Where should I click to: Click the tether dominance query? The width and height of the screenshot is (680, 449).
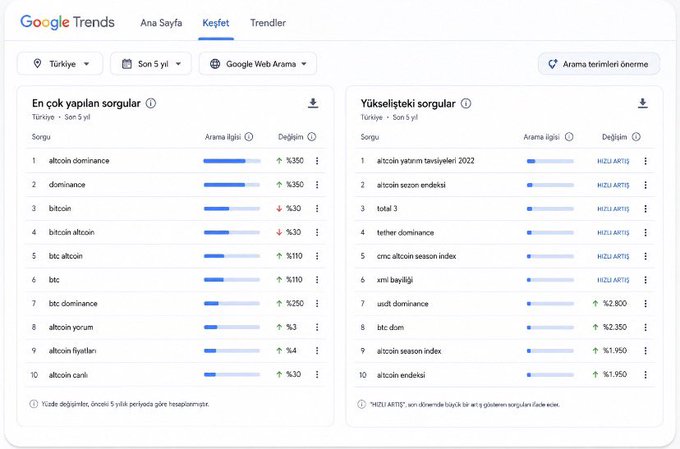[x=405, y=233]
